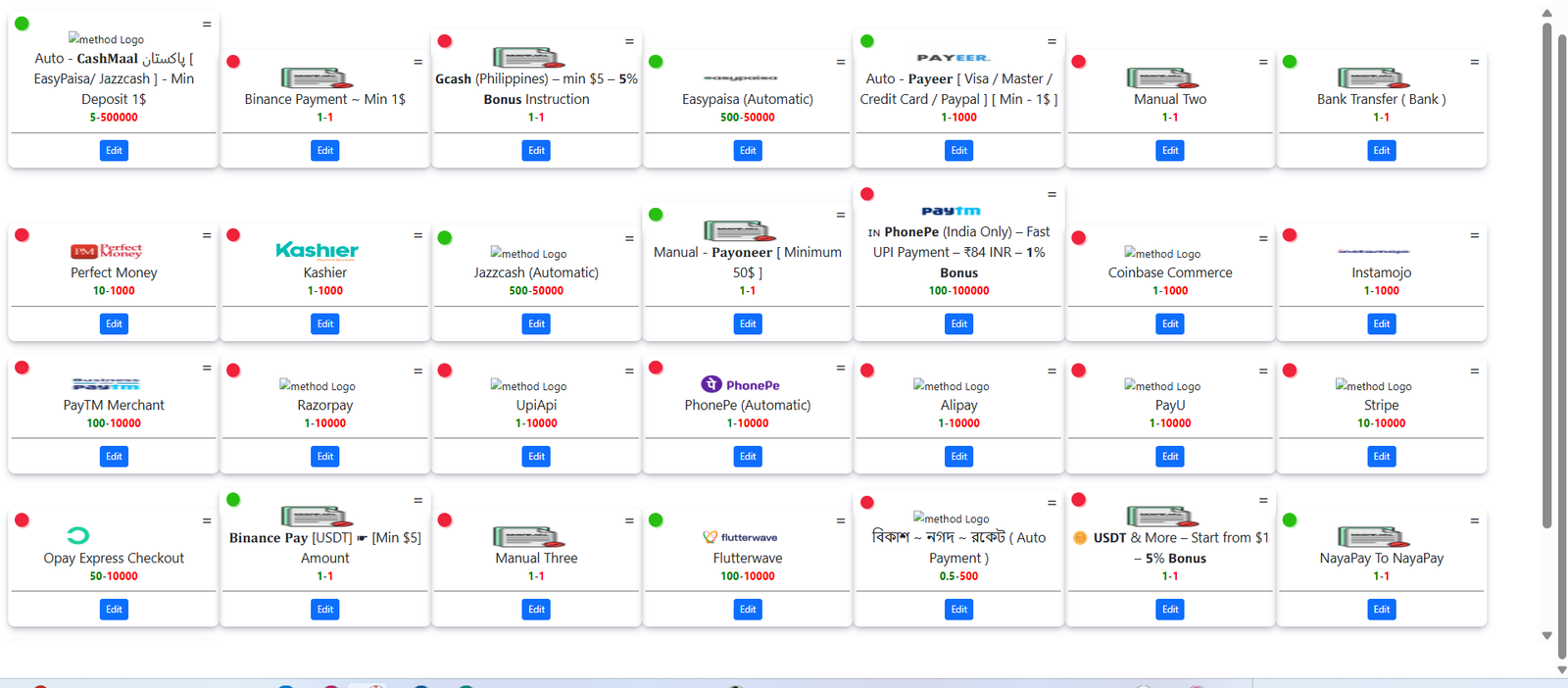Viewport: 1568px width, 688px height.
Task: Toggle the red status dot on Binance Payment
Action: tap(233, 62)
